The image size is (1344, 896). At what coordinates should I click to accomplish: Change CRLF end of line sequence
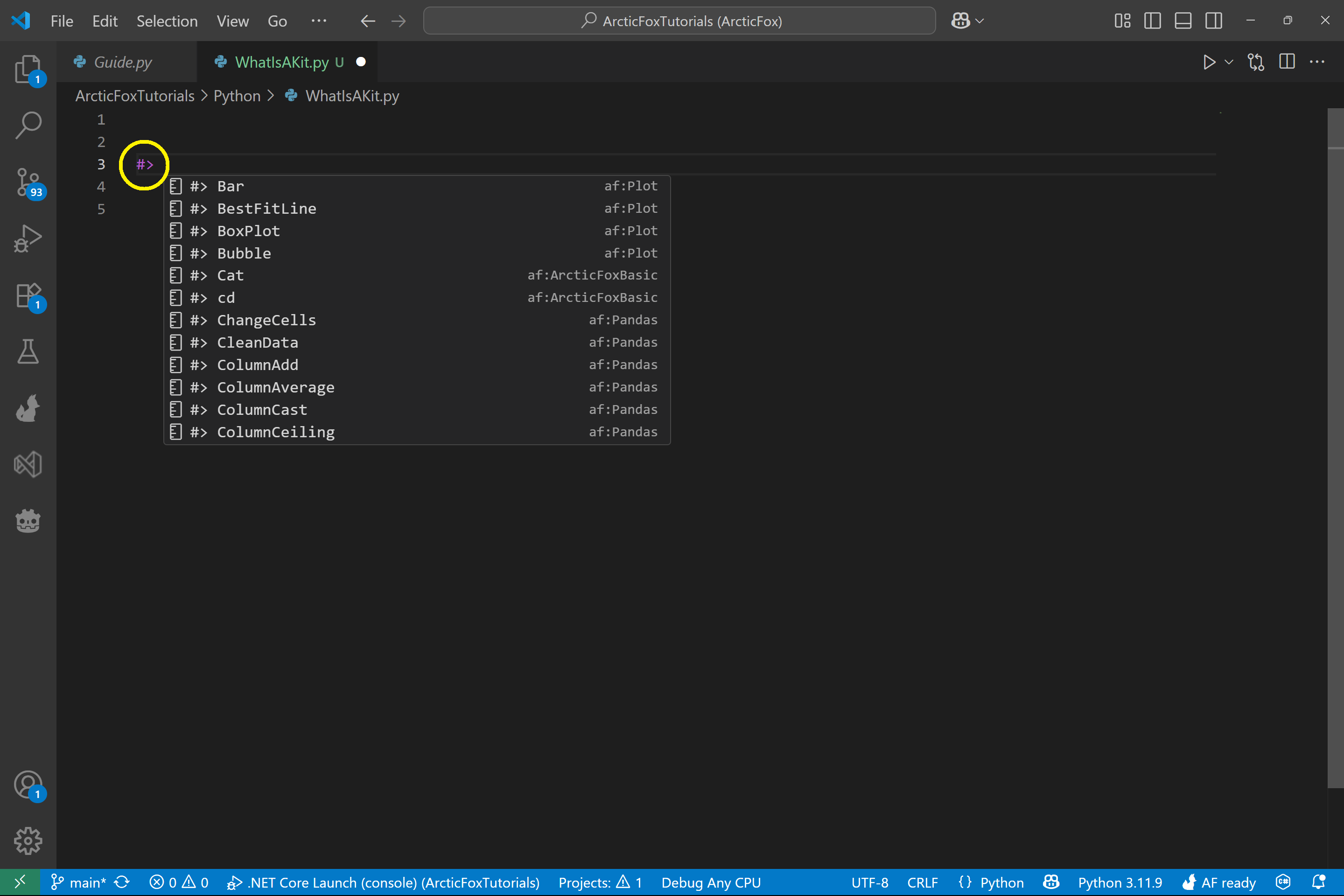click(x=922, y=882)
